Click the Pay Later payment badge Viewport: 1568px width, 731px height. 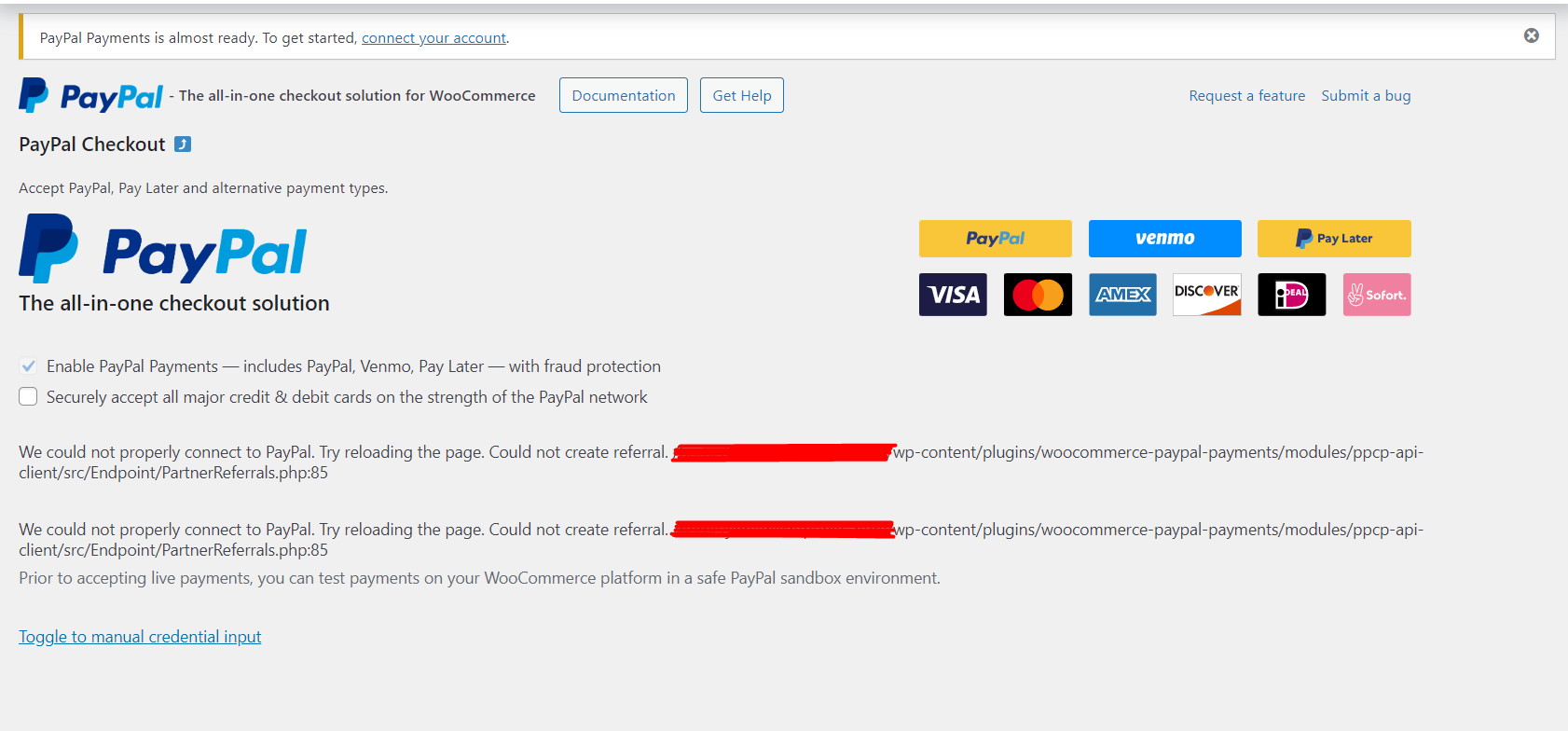point(1334,239)
